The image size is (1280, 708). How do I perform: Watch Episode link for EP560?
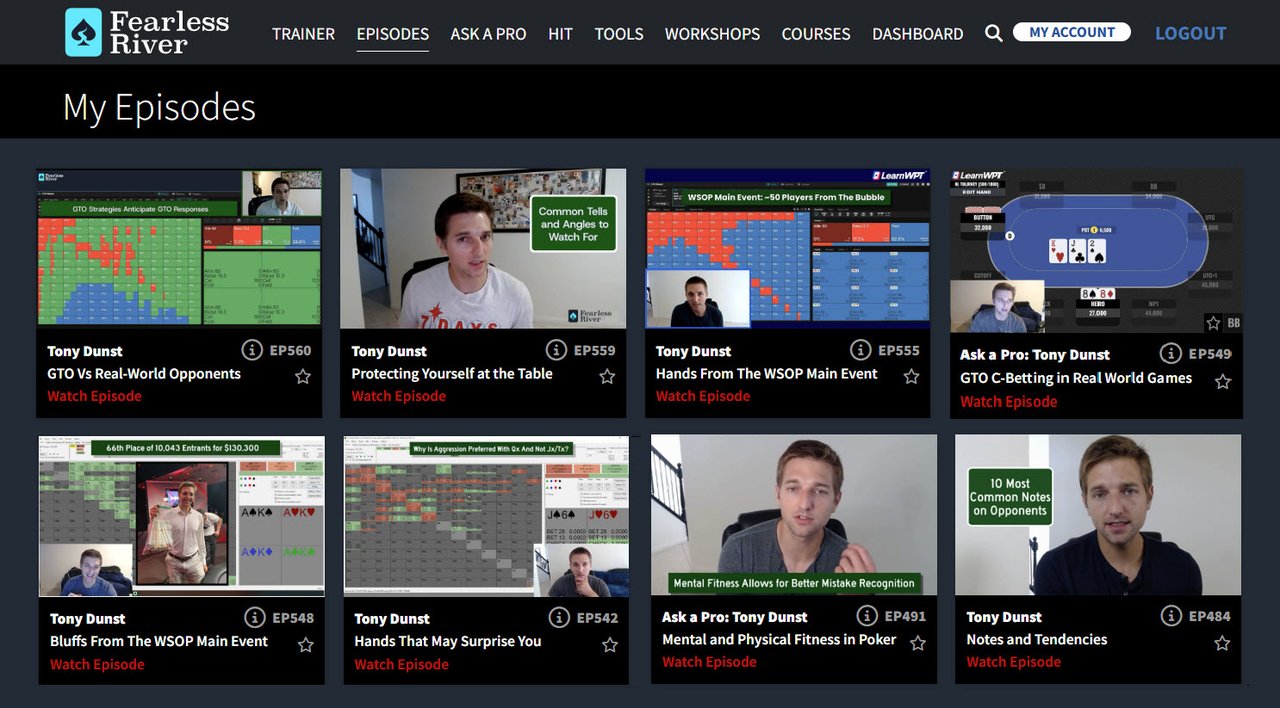tap(94, 396)
